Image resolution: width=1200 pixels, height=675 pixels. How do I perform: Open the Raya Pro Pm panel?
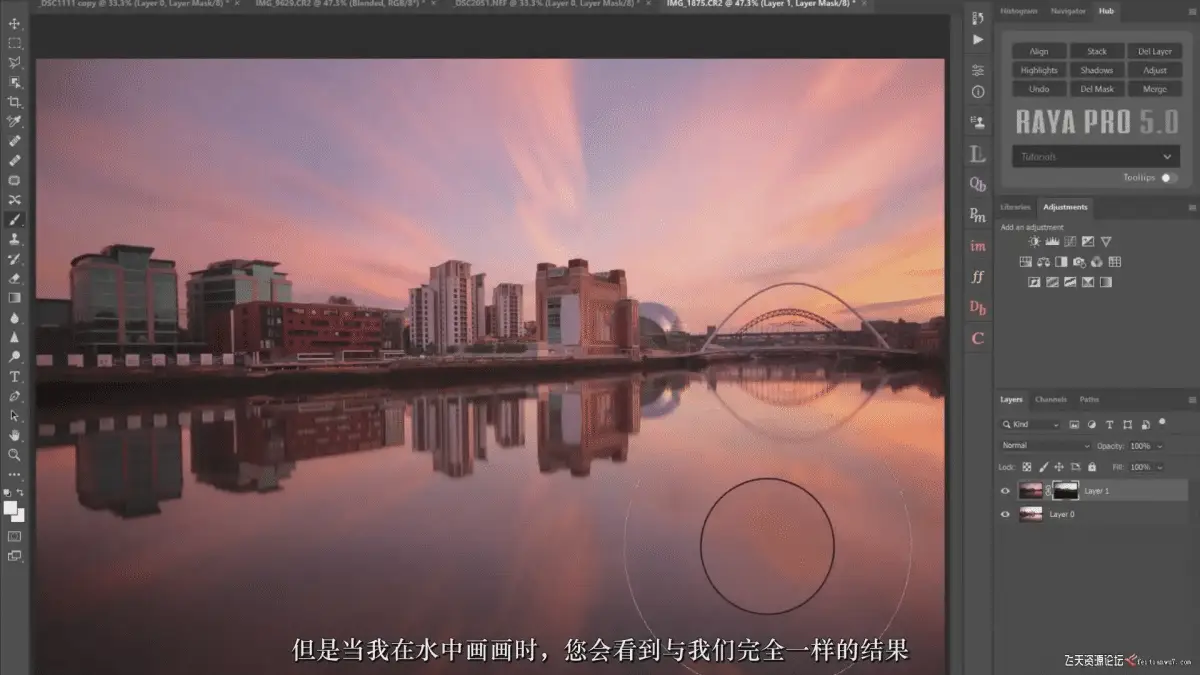(x=978, y=215)
